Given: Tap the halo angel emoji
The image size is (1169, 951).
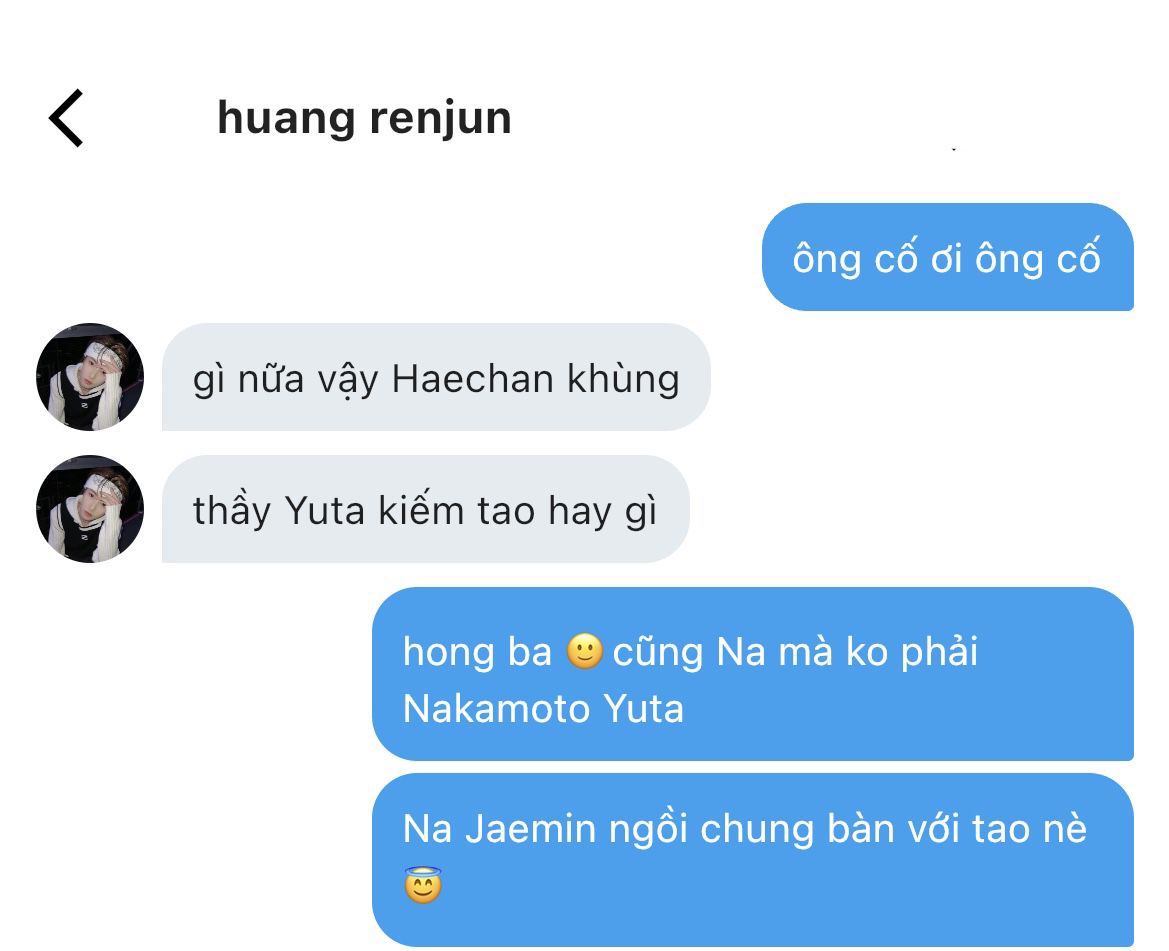Looking at the screenshot, I should (423, 885).
